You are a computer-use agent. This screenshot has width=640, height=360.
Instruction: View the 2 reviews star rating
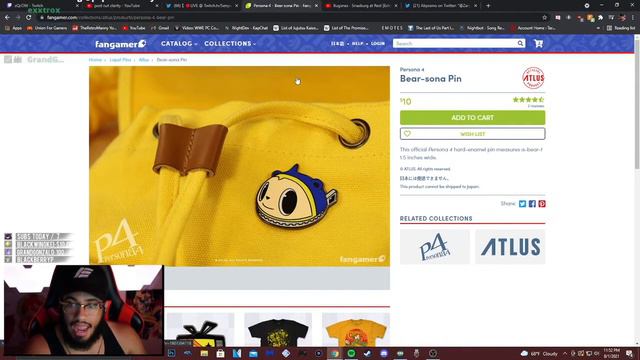(x=528, y=102)
